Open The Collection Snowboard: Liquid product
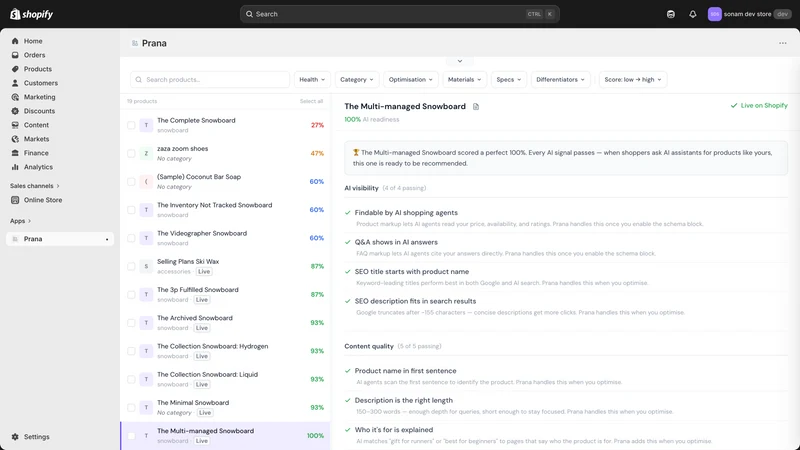The image size is (800, 450). (x=225, y=379)
